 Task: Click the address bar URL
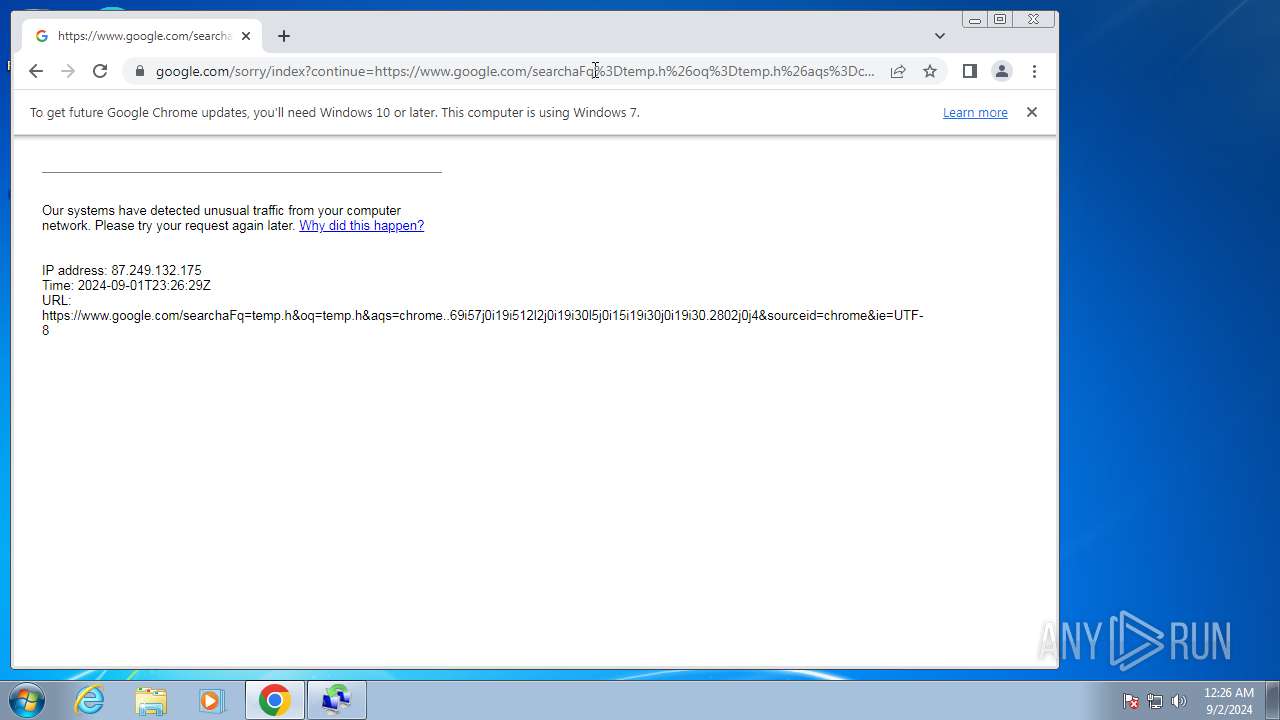click(x=515, y=71)
